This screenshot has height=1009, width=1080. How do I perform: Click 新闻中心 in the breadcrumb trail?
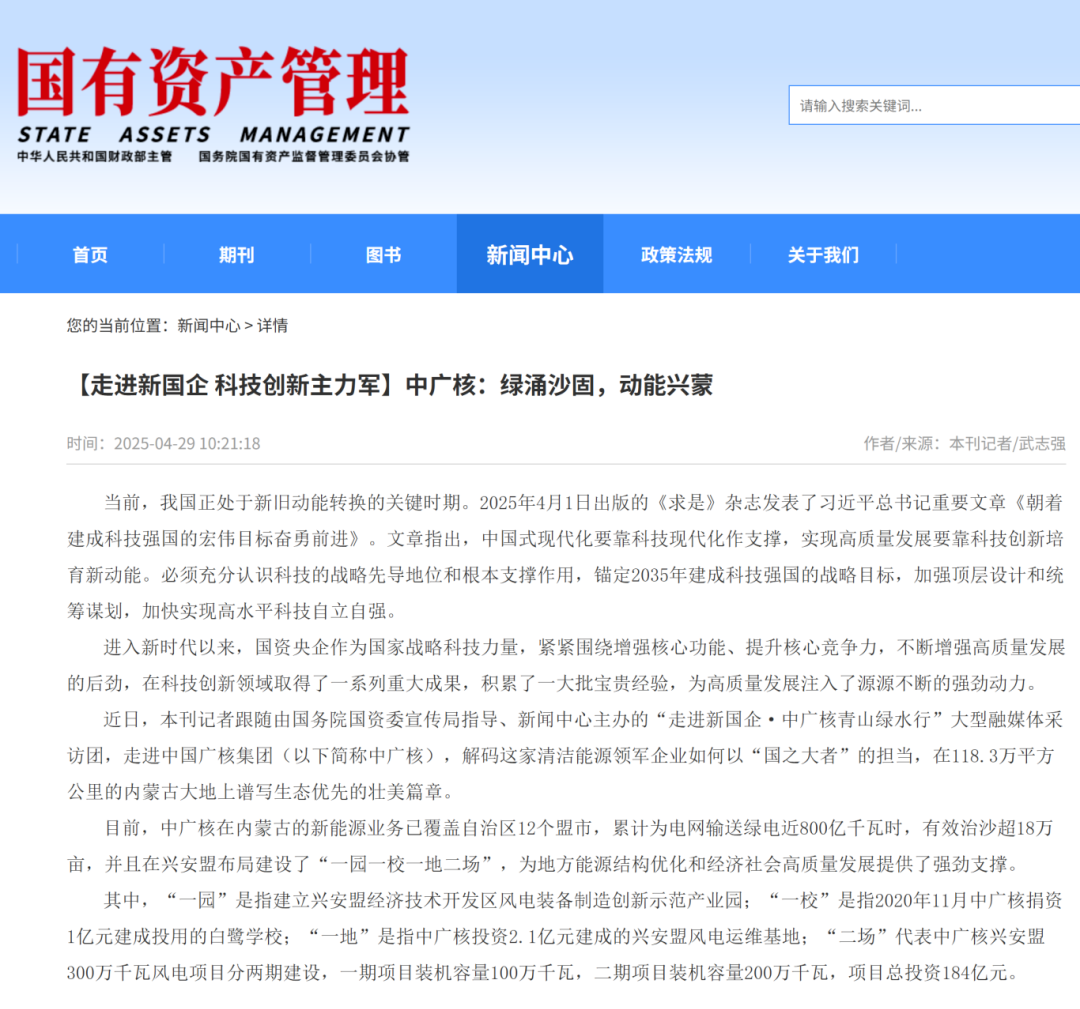[208, 325]
